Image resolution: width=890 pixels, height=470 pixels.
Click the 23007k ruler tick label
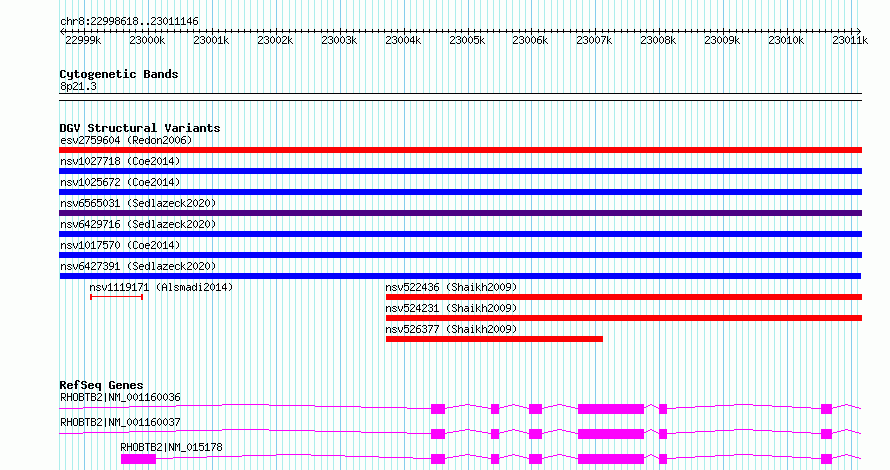tap(594, 40)
